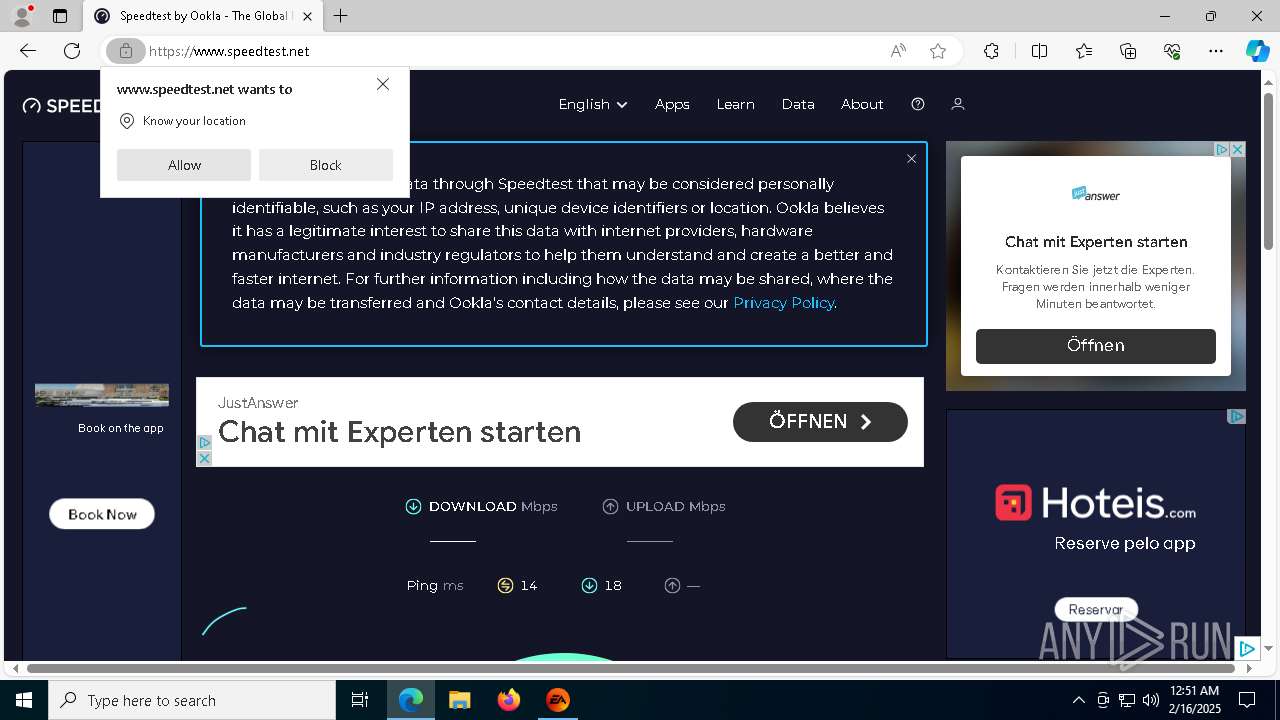Click the DOWNLOAD Mbps label
The width and height of the screenshot is (1280, 720).
pos(481,507)
